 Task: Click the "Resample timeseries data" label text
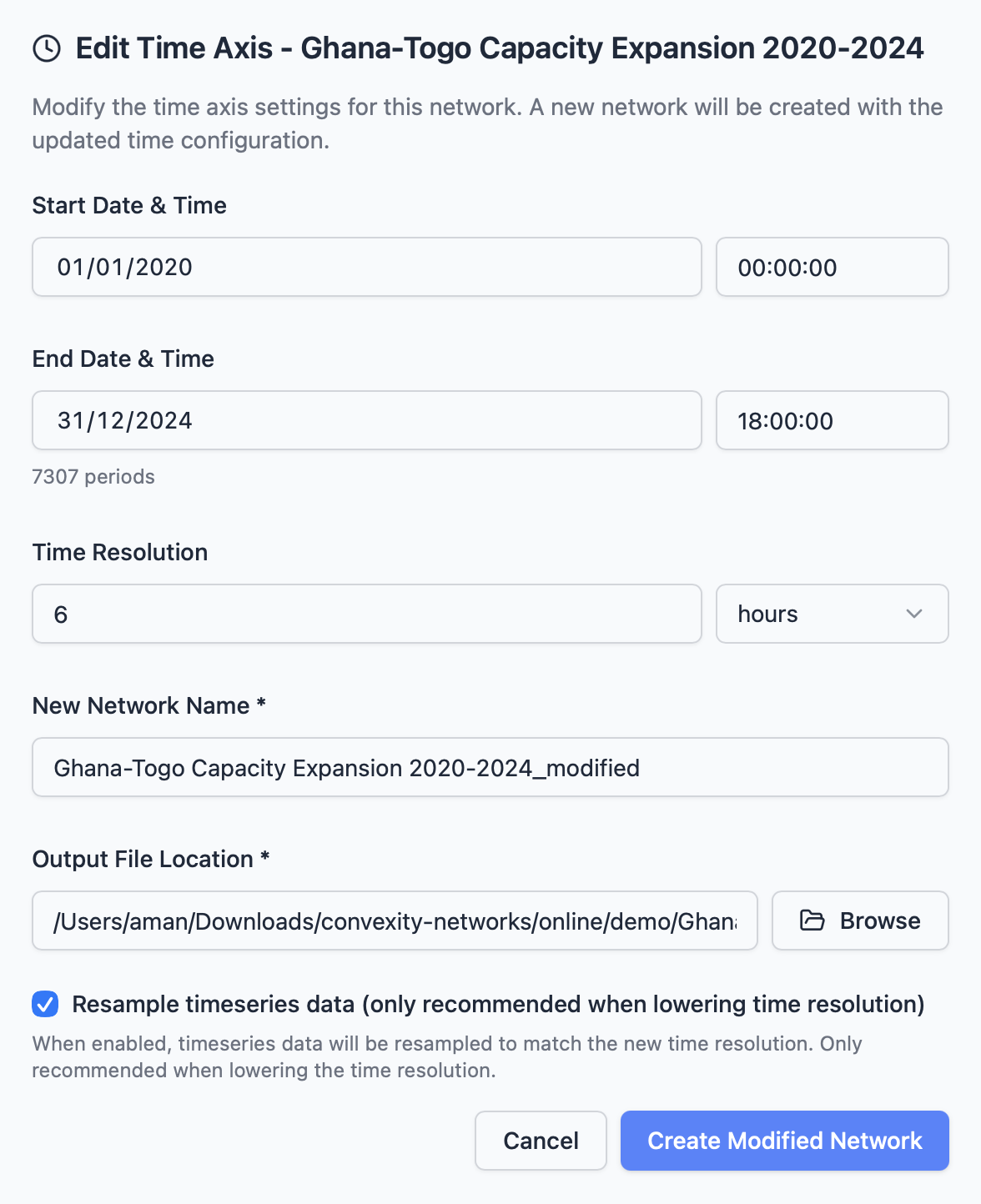coord(498,1004)
